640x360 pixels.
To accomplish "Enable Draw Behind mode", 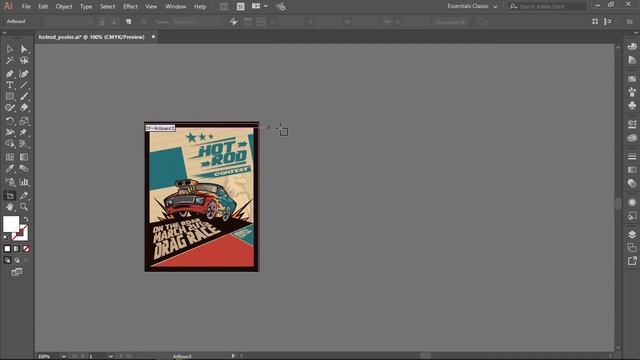I will pos(17,260).
